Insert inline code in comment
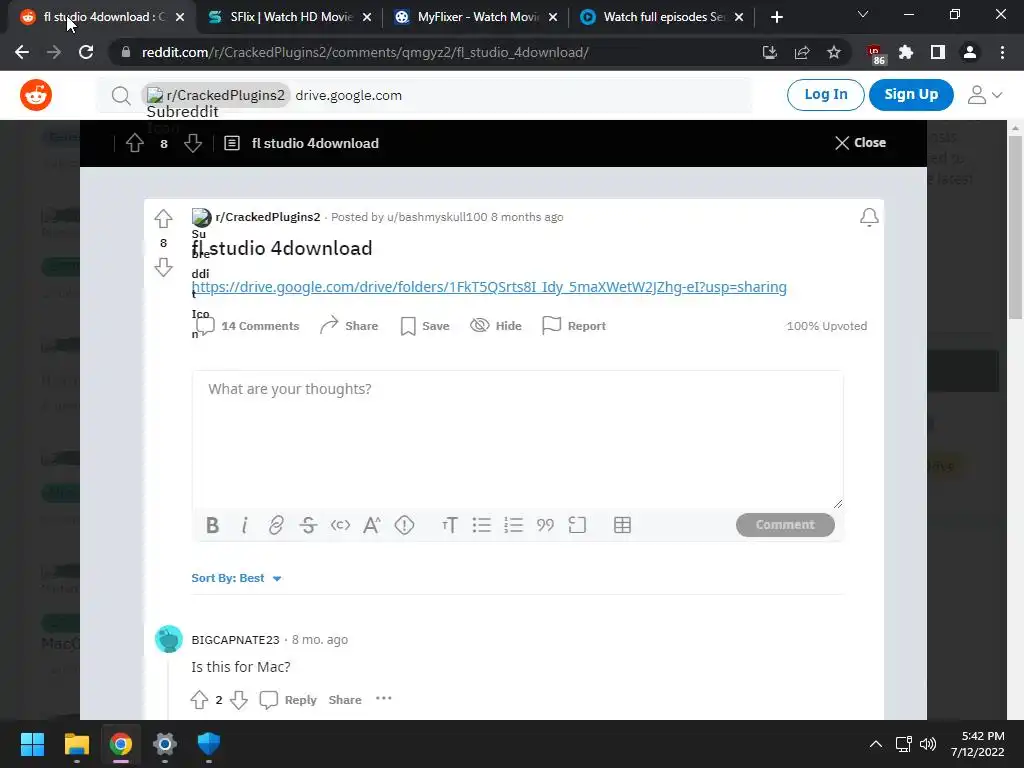This screenshot has height=768, width=1024. 340,525
